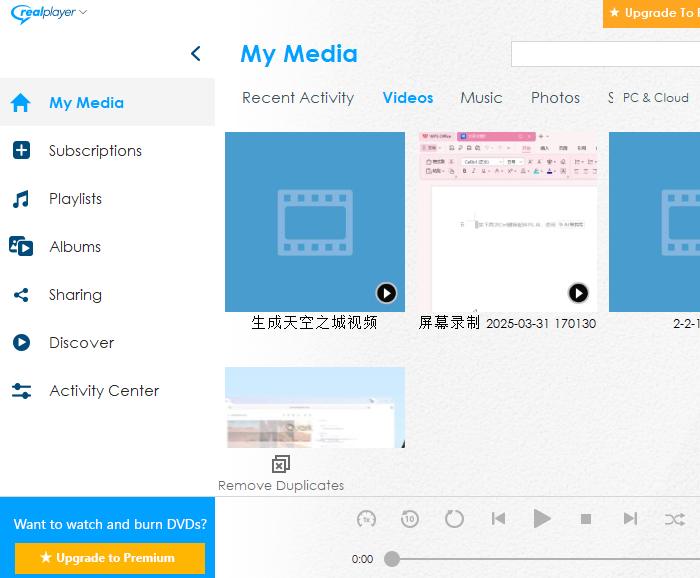Click the Upgrade to Premium button
This screenshot has height=578, width=700.
(x=110, y=558)
